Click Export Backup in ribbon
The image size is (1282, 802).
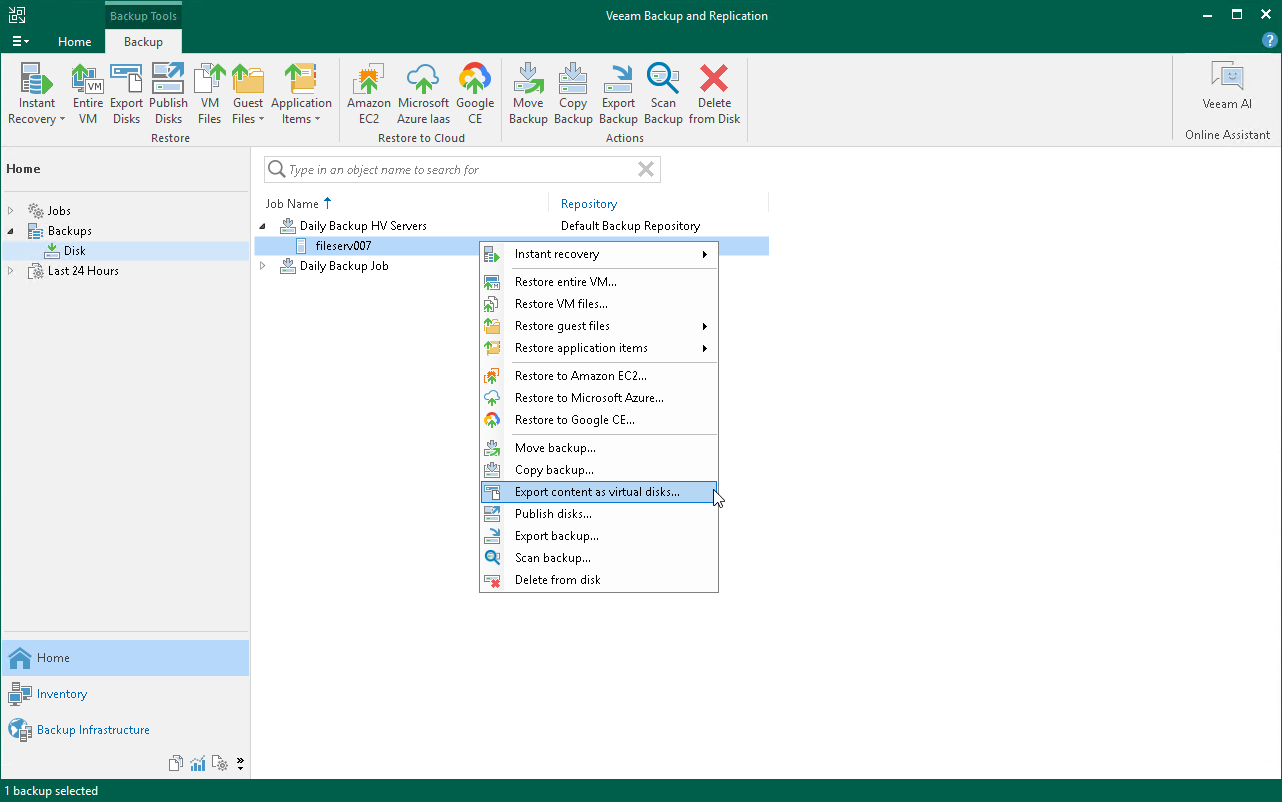tap(618, 94)
